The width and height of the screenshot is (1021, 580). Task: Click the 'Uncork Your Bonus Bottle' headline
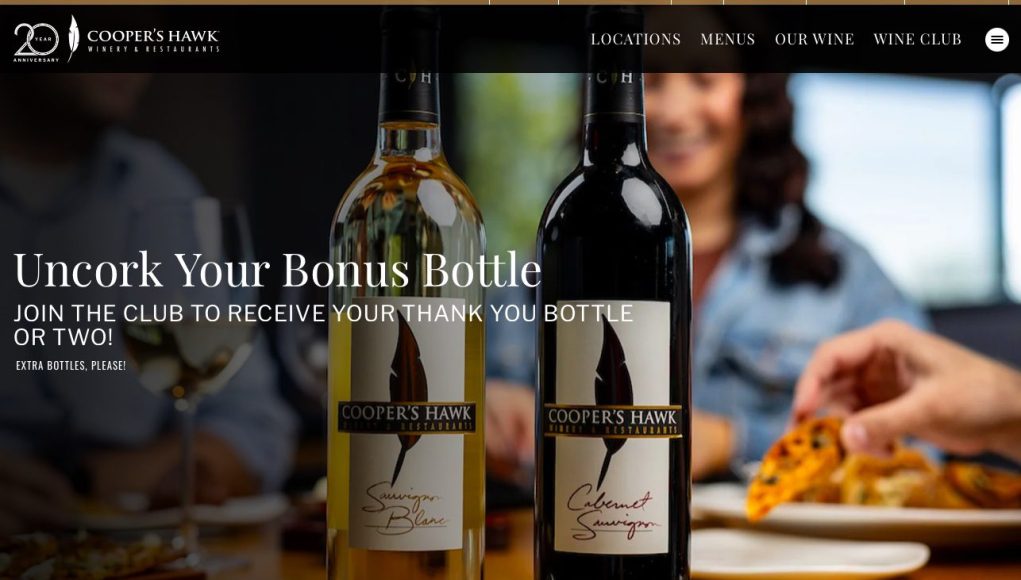coord(277,269)
